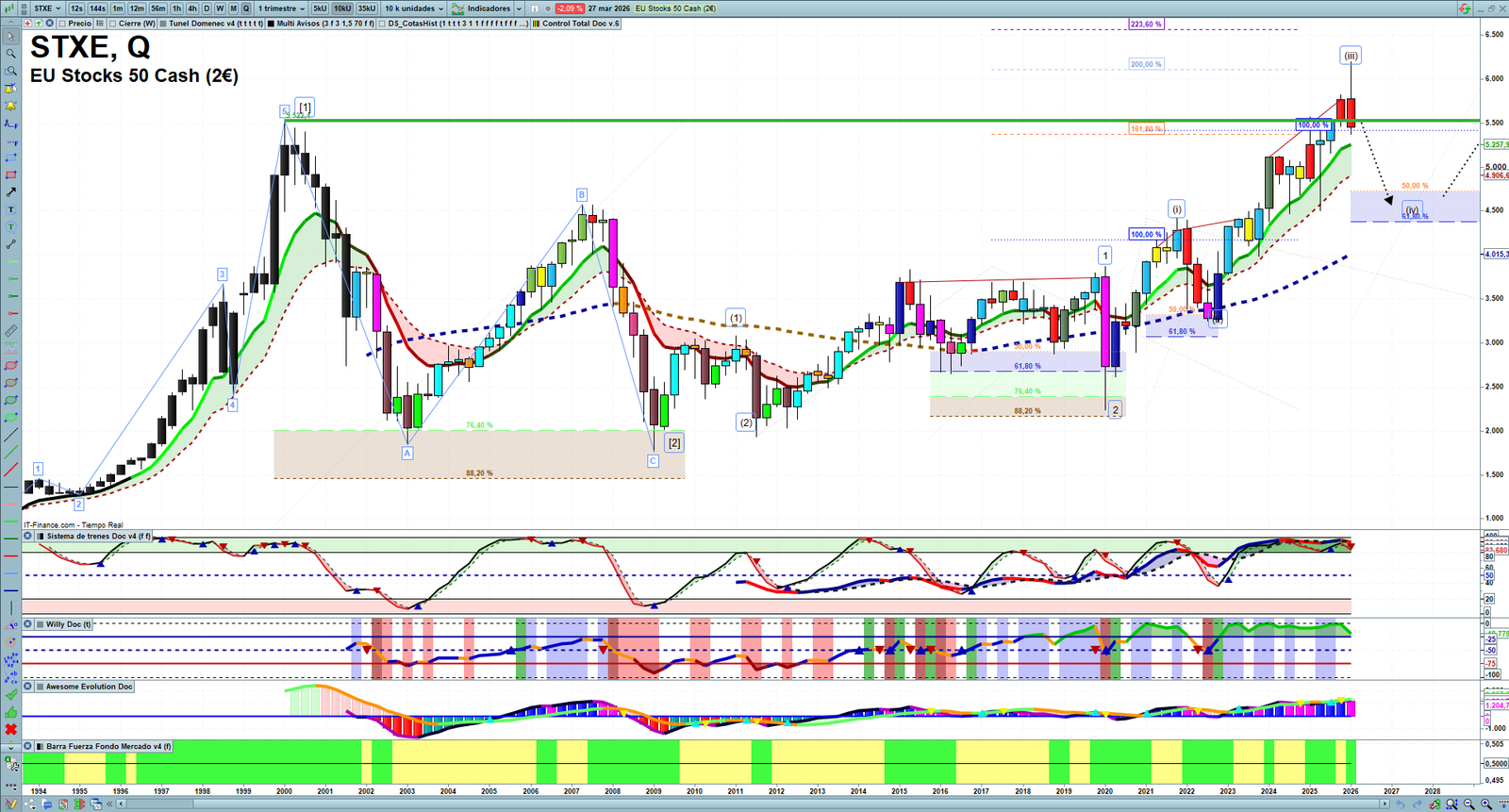Toggle the Cierre (W) checkbox
Viewport: 1509px width, 812px height.
click(x=113, y=24)
